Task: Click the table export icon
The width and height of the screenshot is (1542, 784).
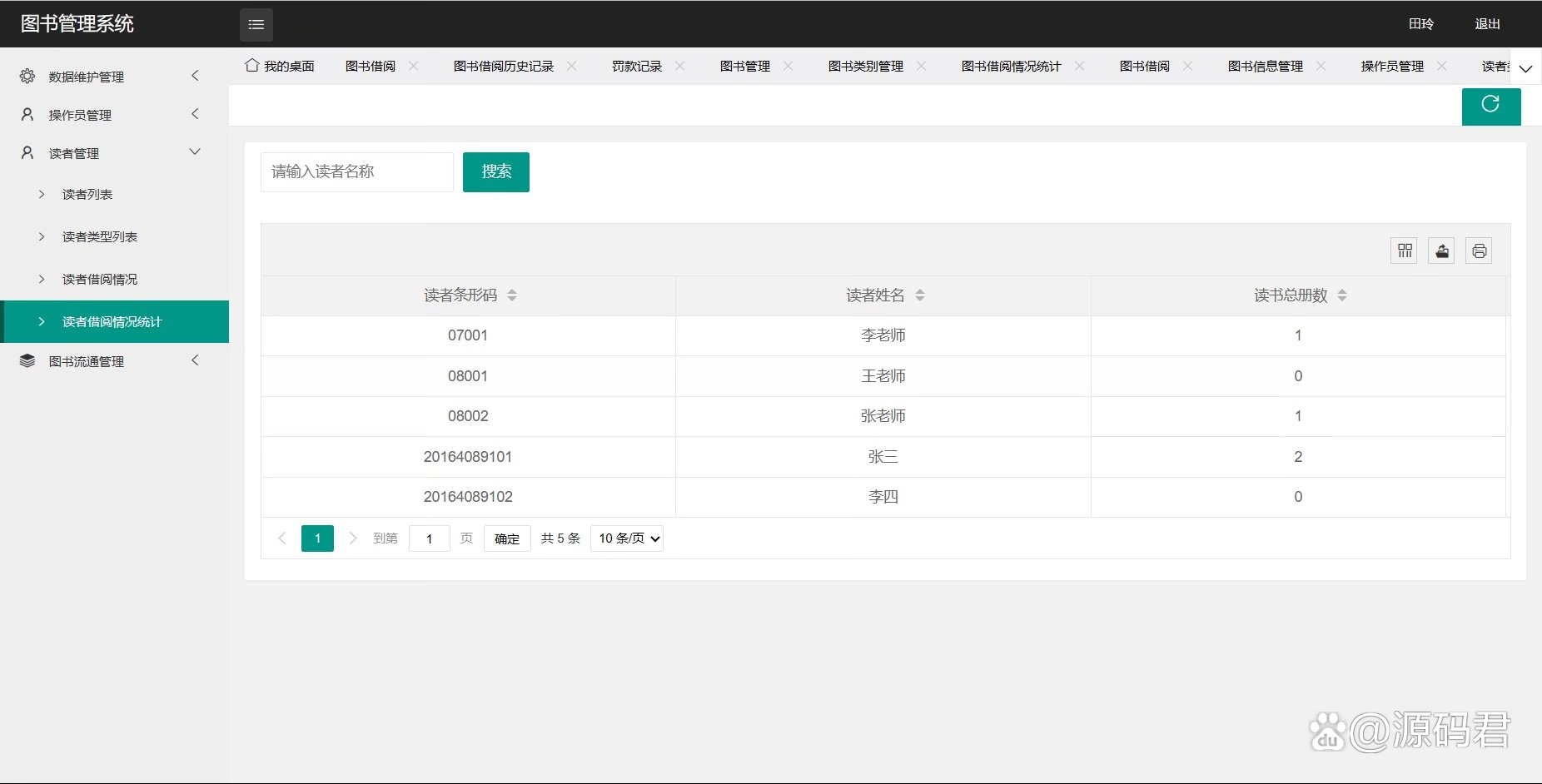Action: tap(1442, 251)
